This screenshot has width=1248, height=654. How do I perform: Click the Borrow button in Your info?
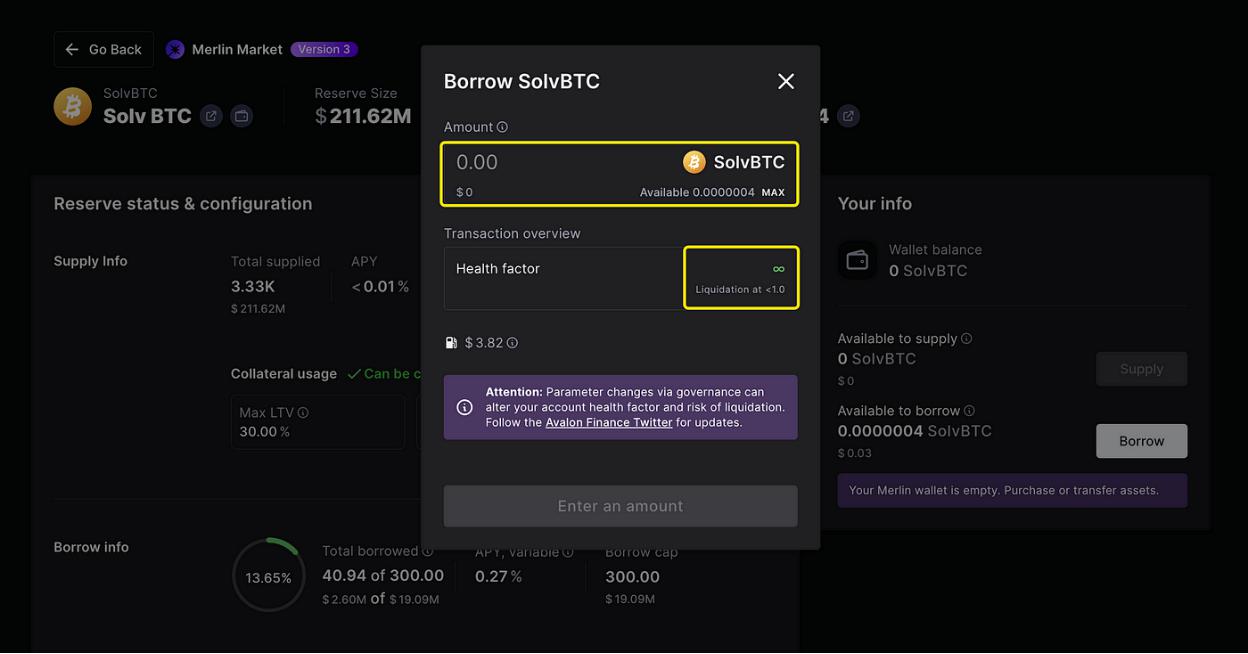click(1141, 441)
